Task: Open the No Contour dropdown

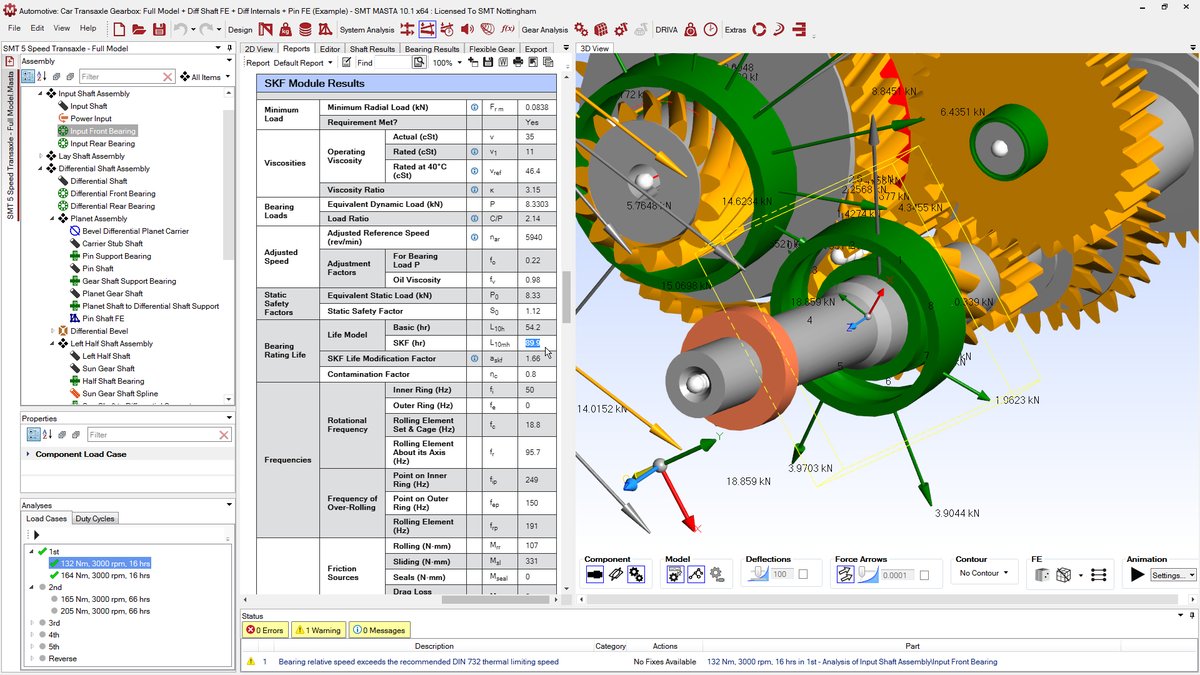Action: tap(984, 574)
